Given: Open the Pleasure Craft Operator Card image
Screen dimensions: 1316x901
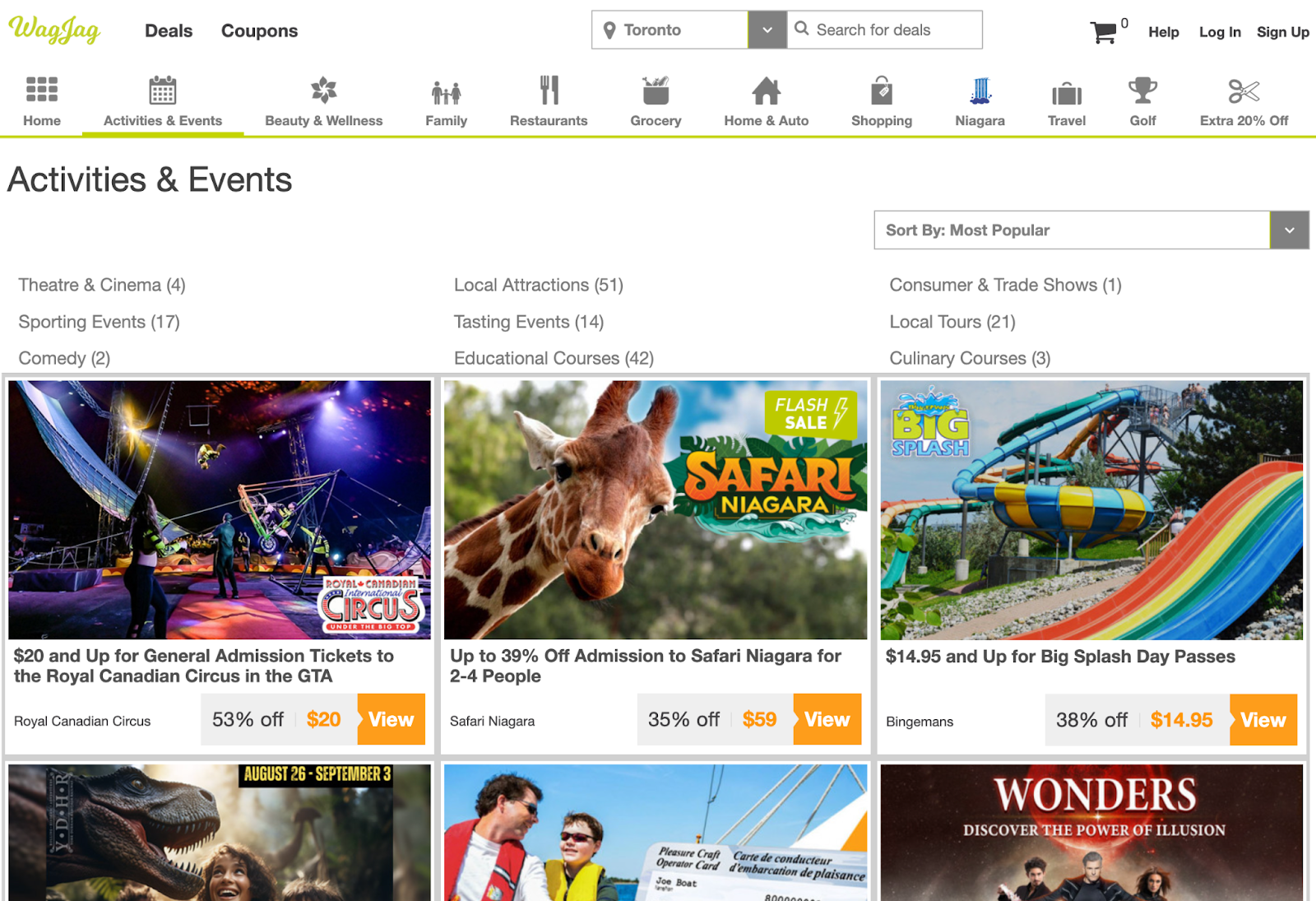Looking at the screenshot, I should point(656,833).
